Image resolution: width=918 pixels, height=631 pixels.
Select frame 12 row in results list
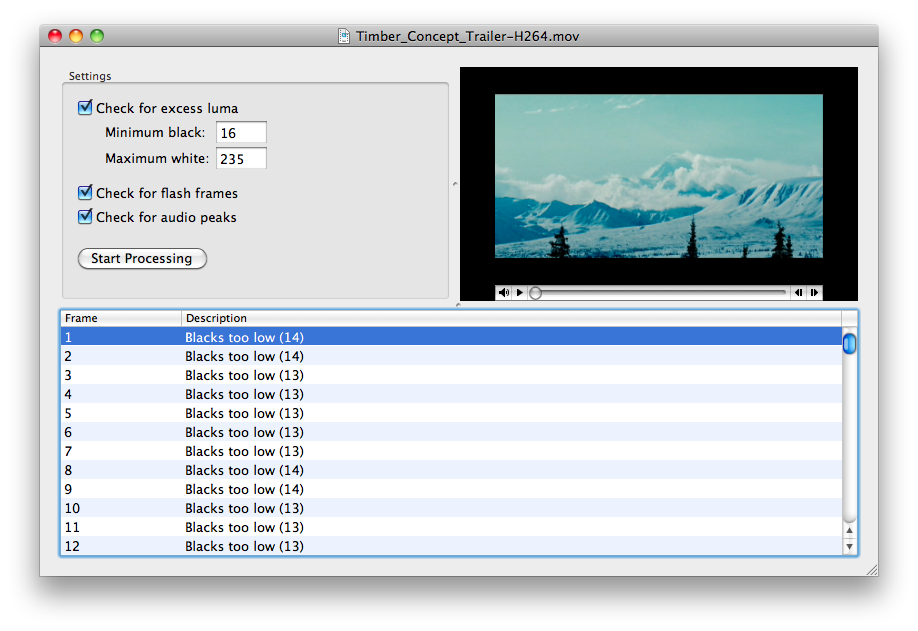[x=451, y=546]
